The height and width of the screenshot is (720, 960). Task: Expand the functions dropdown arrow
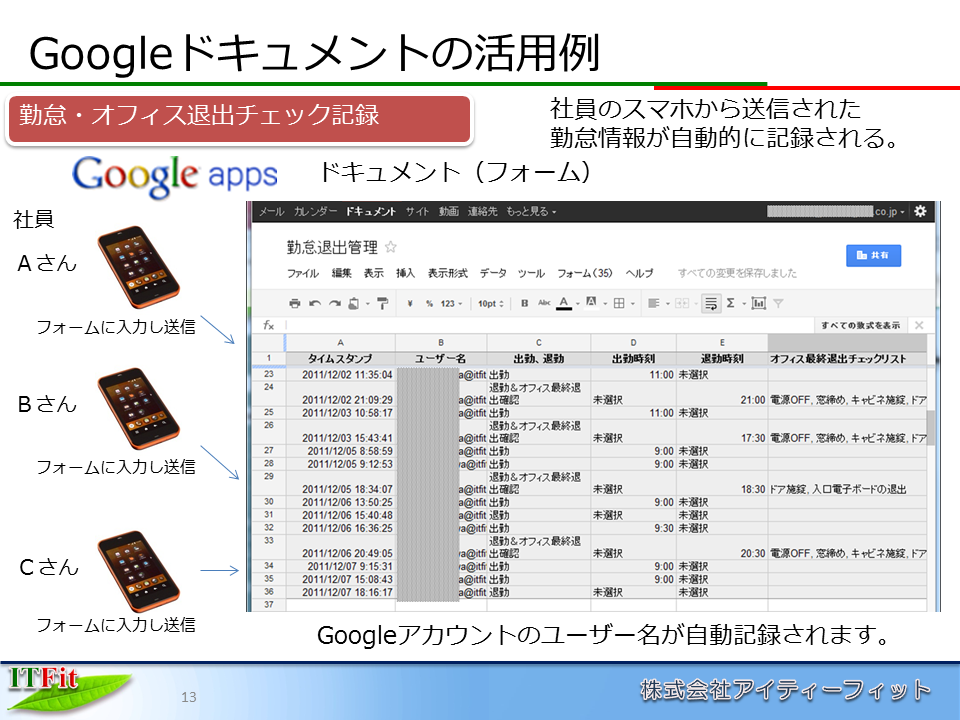pos(744,304)
